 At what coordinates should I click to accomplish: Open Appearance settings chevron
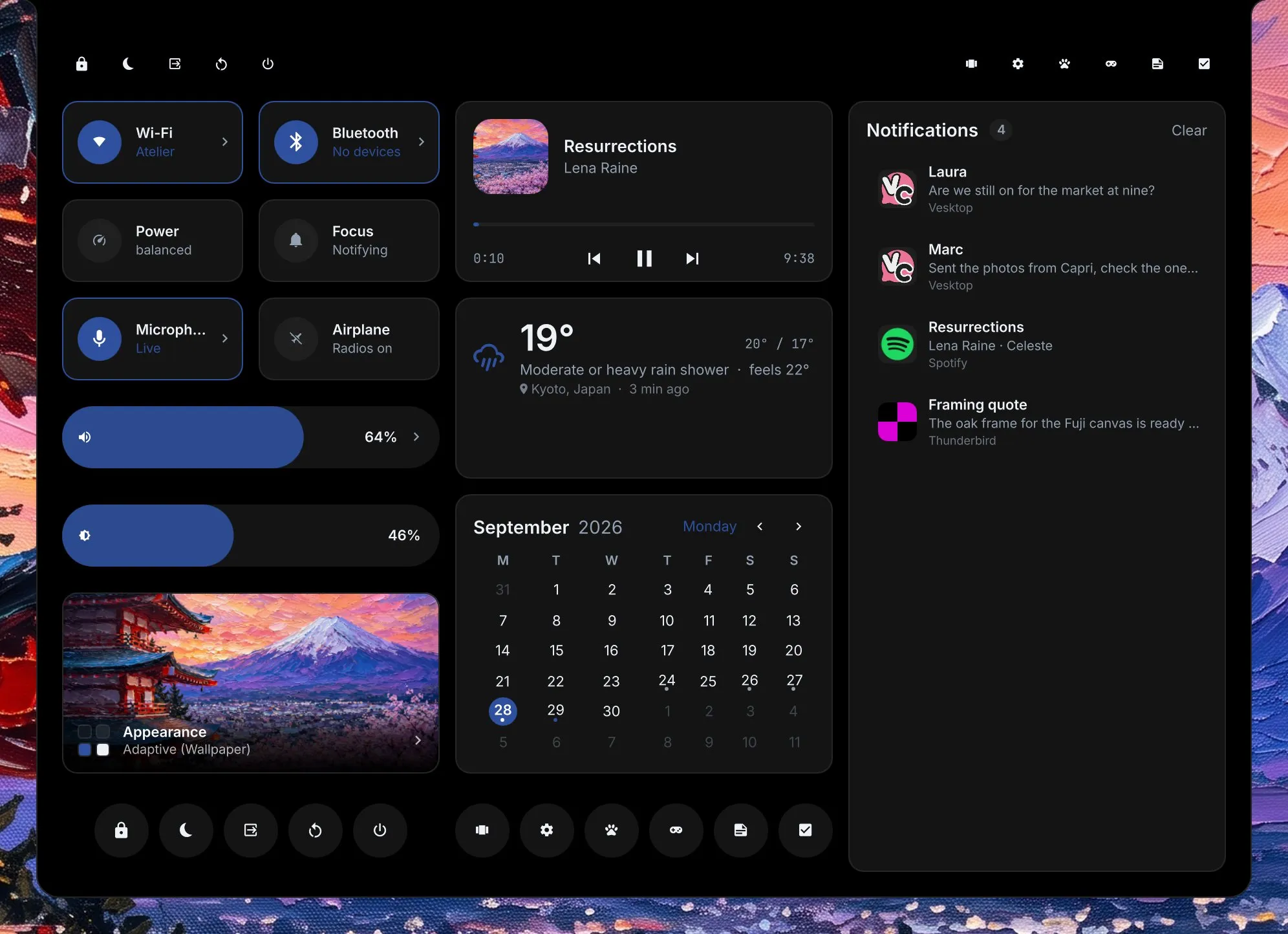pyautogui.click(x=418, y=741)
